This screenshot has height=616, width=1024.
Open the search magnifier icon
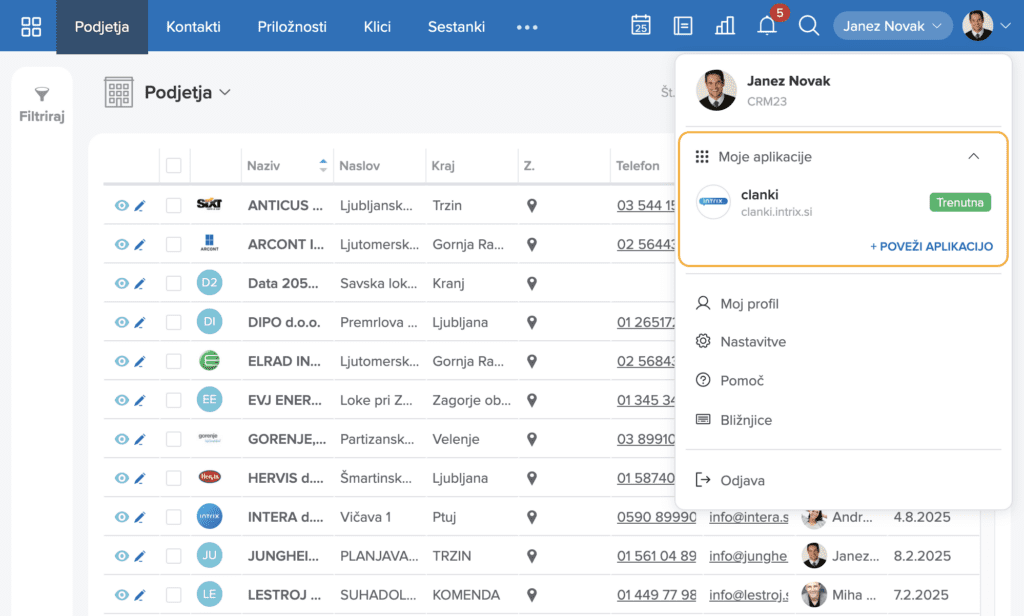(809, 26)
